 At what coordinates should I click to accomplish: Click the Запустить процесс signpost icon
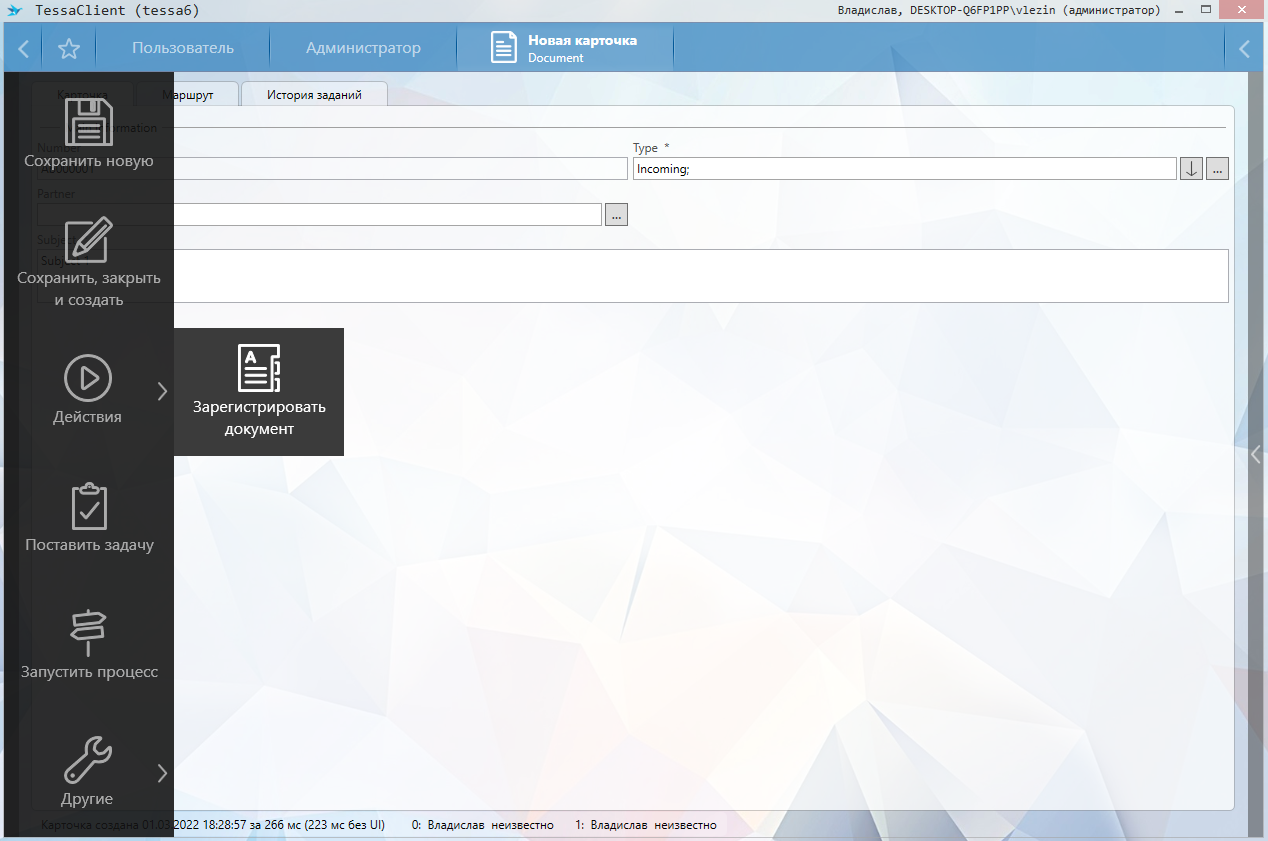click(88, 633)
